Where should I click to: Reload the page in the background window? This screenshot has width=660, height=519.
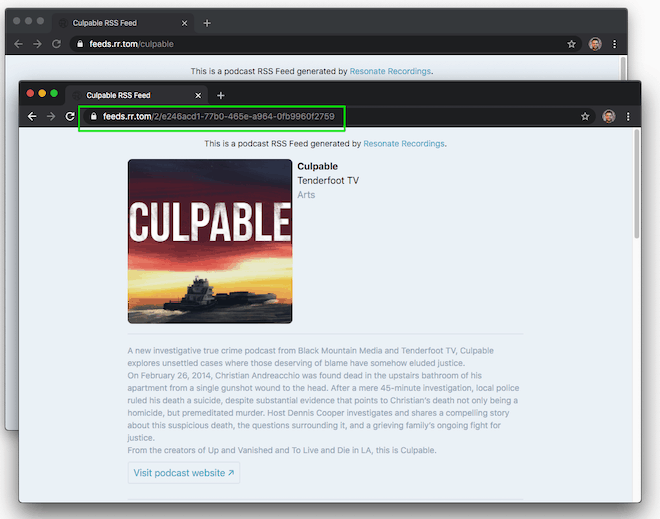tap(56, 44)
